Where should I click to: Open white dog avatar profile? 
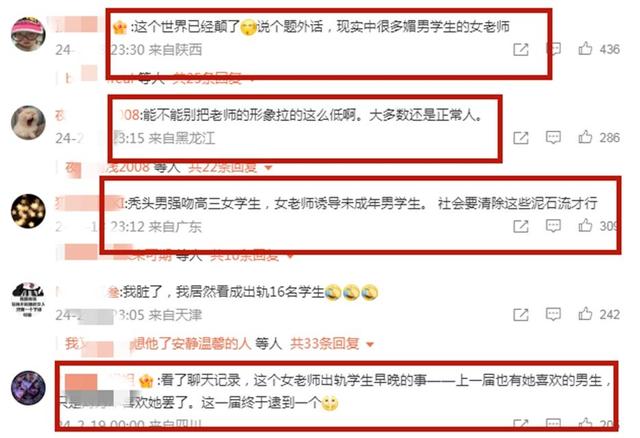point(28,122)
